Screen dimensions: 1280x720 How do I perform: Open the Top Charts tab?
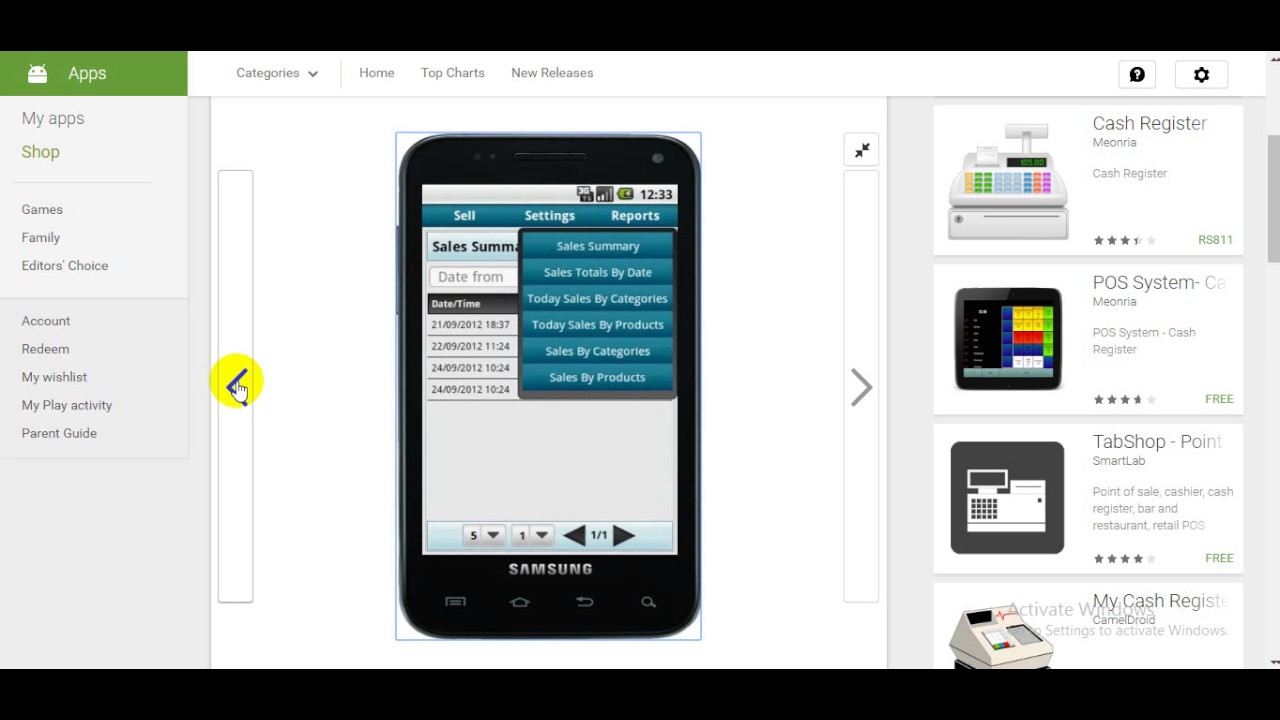click(x=453, y=73)
